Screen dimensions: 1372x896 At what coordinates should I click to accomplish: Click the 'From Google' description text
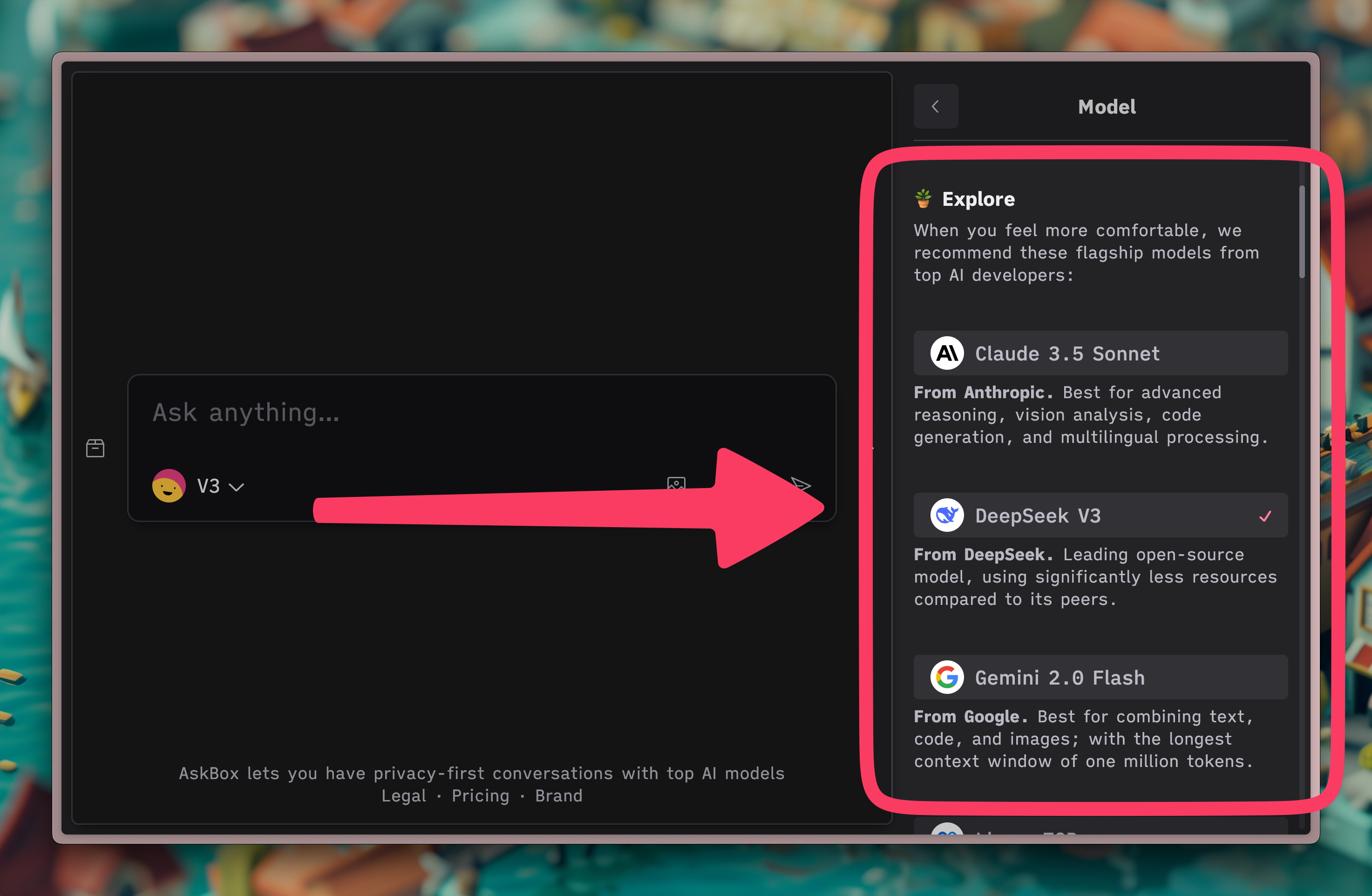point(1084,739)
